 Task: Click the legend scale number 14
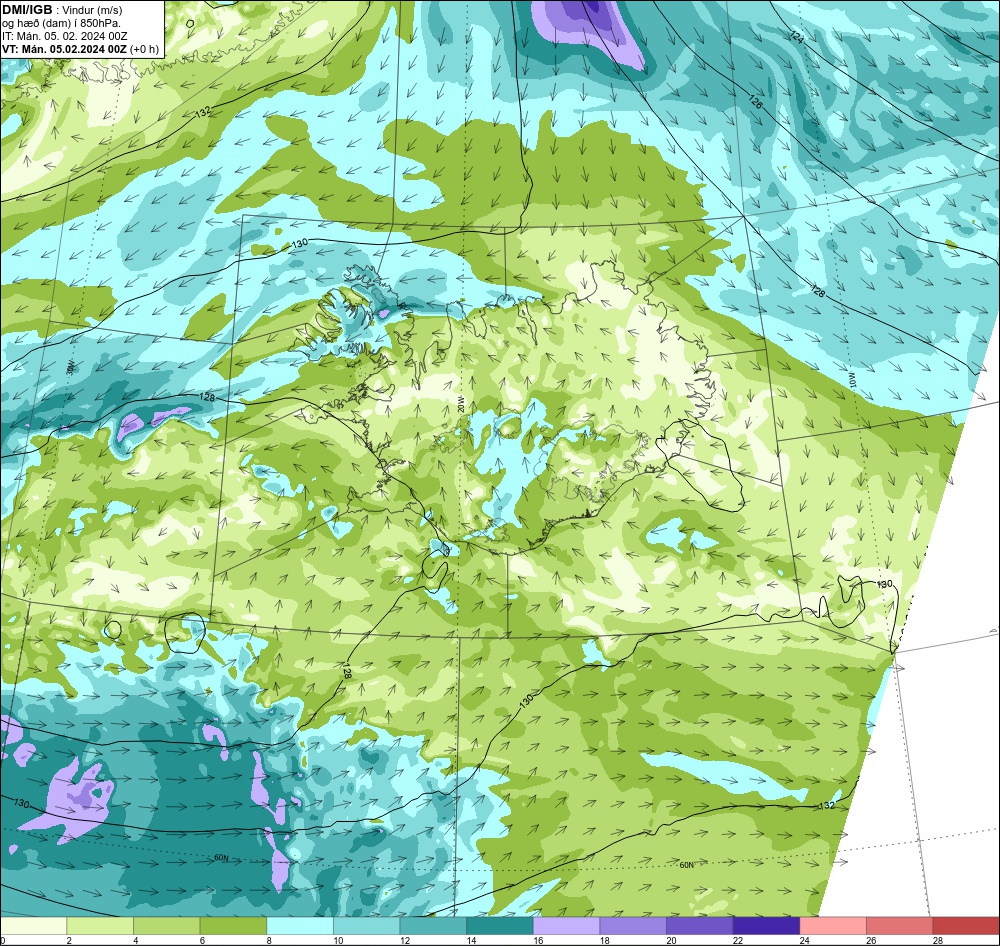pos(471,940)
